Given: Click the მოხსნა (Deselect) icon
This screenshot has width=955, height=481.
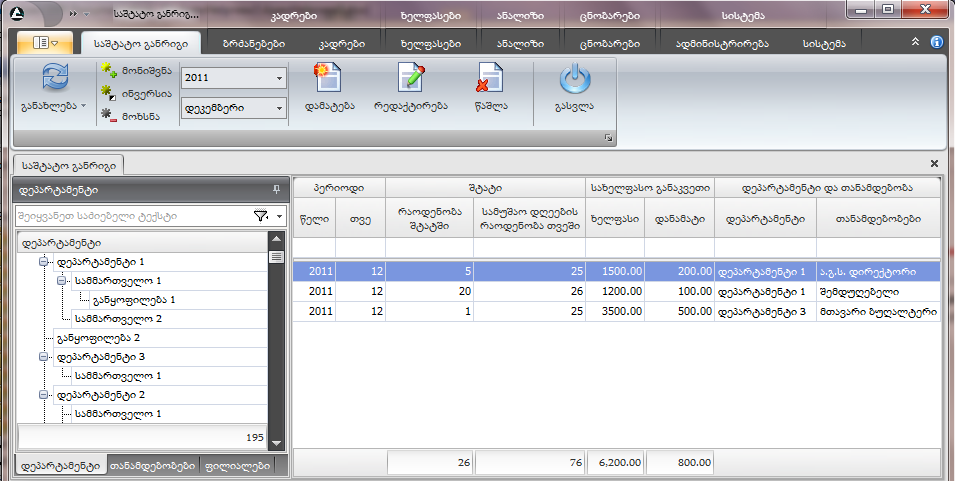Looking at the screenshot, I should pos(110,115).
